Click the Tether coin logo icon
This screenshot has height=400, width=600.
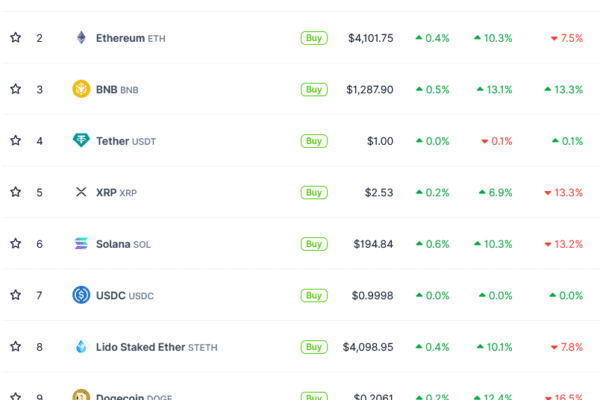(81, 141)
